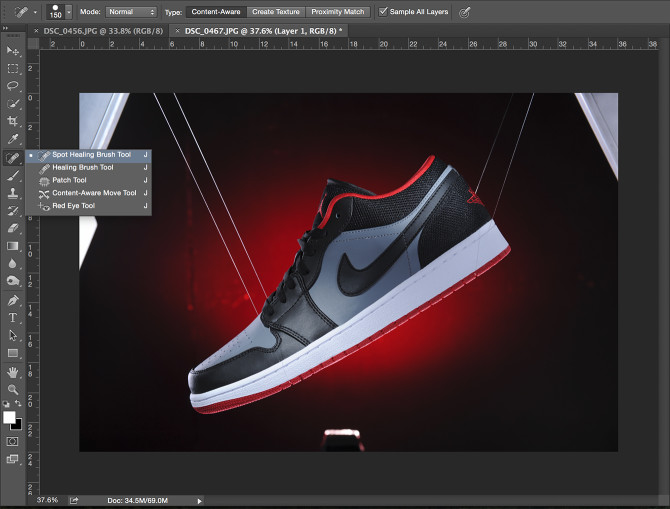Select the Rectangle shape tool
This screenshot has height=509, width=670.
pos(13,353)
